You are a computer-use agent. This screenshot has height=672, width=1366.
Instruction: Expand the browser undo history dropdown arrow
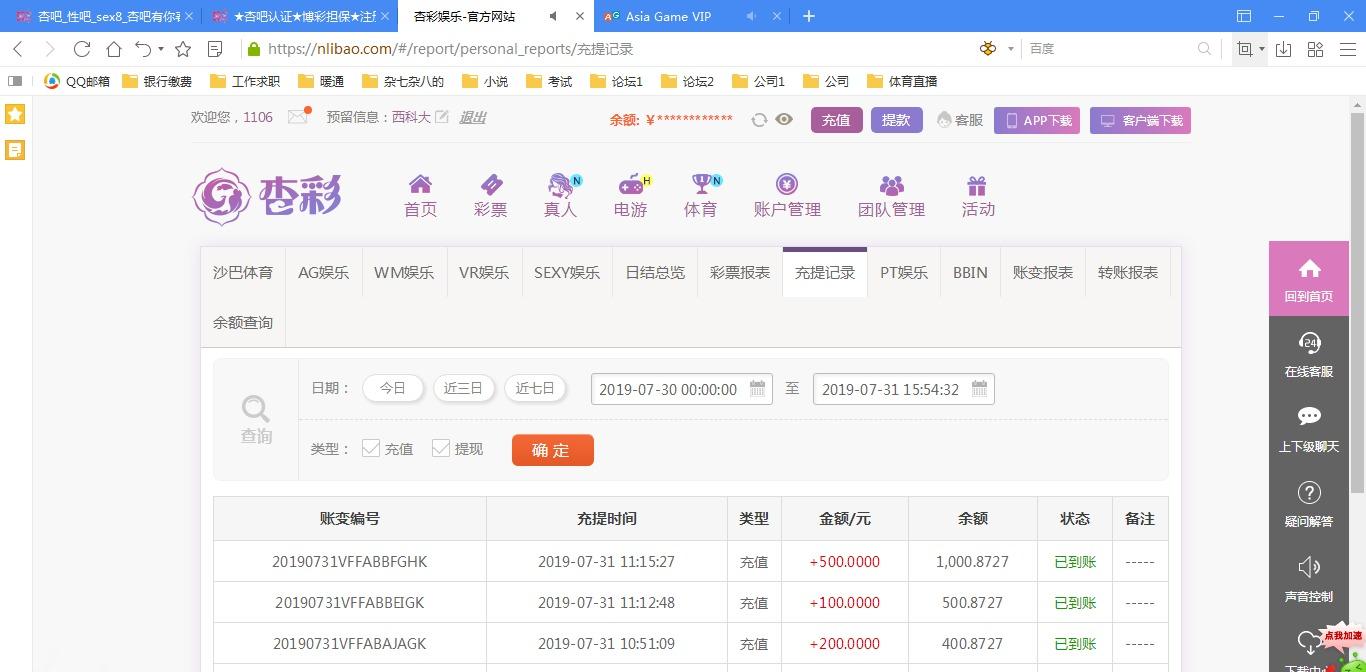click(161, 49)
